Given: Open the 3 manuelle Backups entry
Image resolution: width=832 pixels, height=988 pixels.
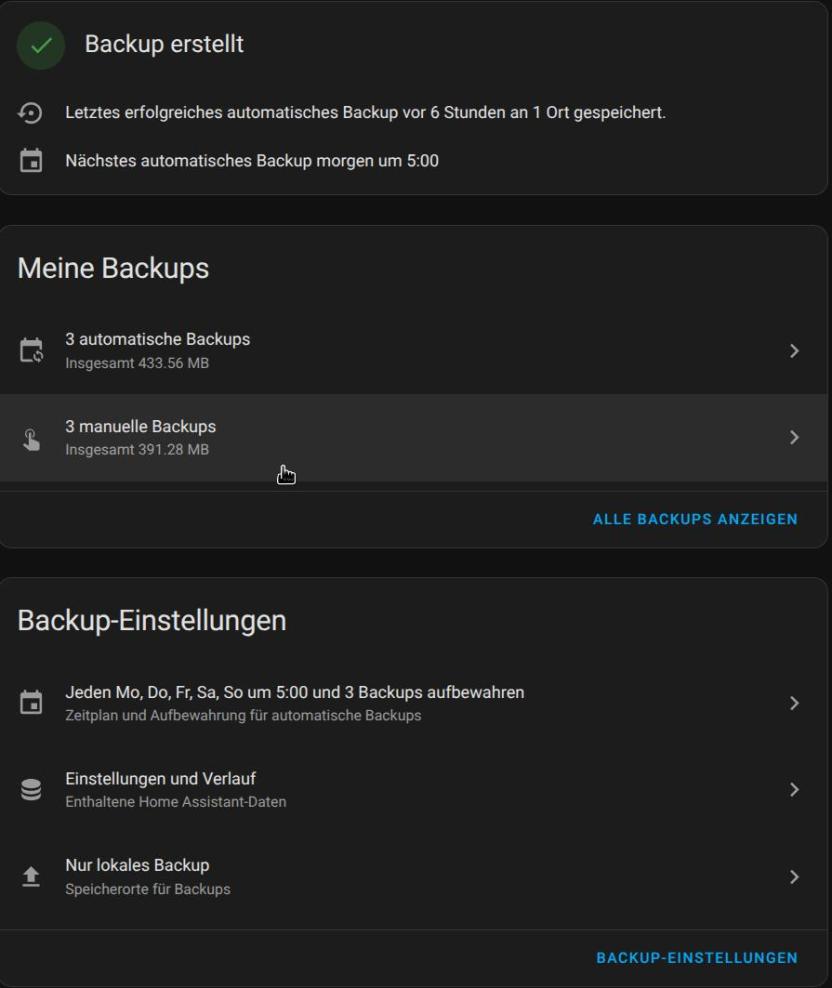Looking at the screenshot, I should click(x=141, y=427).
